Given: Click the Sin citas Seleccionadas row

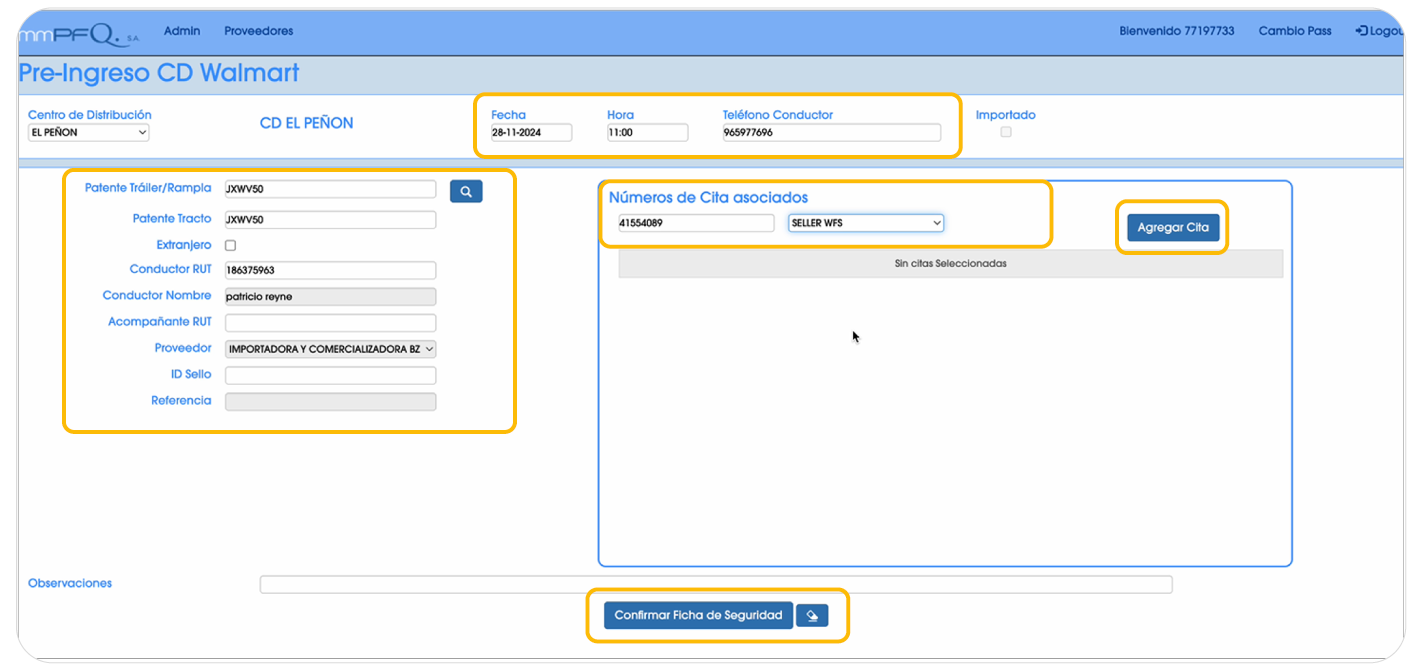Looking at the screenshot, I should click(x=950, y=264).
